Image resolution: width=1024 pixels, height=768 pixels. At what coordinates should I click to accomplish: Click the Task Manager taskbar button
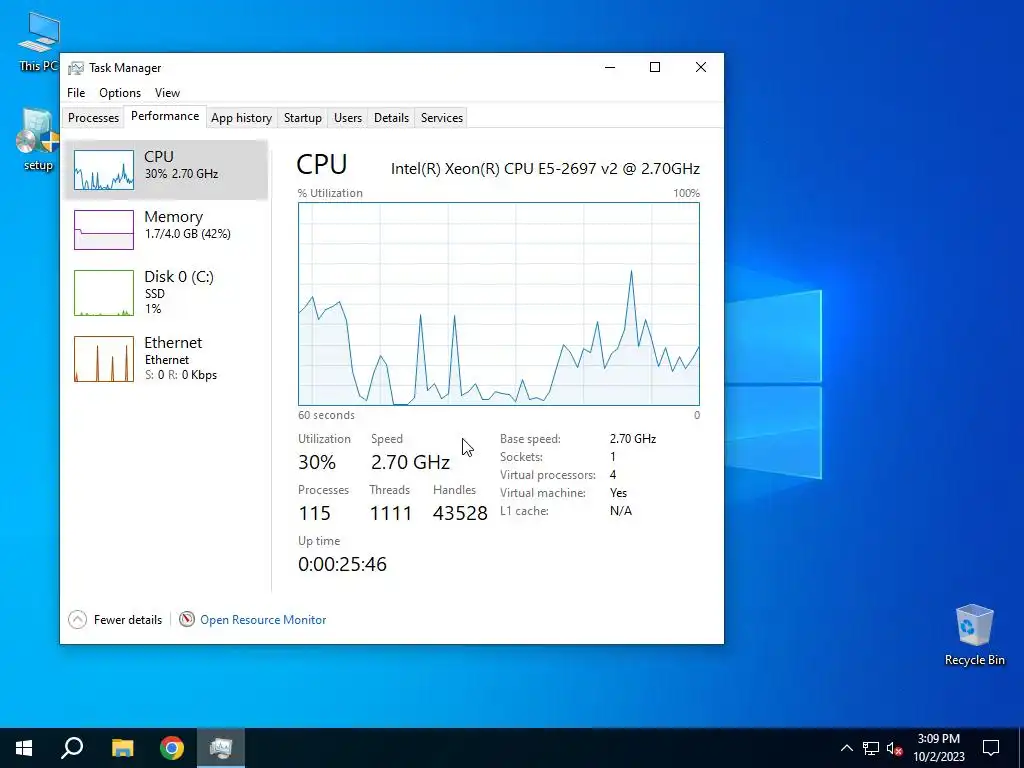click(x=221, y=748)
